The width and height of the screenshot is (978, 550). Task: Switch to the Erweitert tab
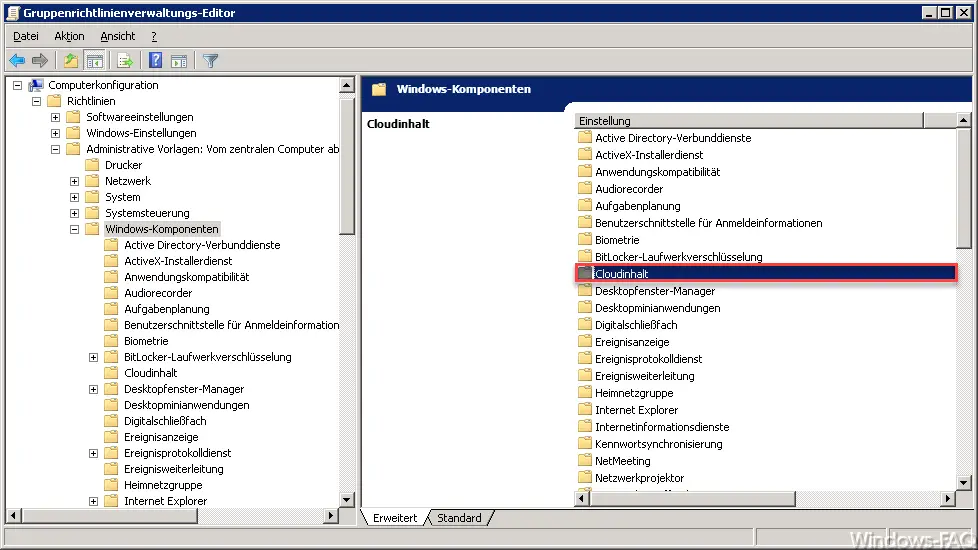tap(395, 518)
